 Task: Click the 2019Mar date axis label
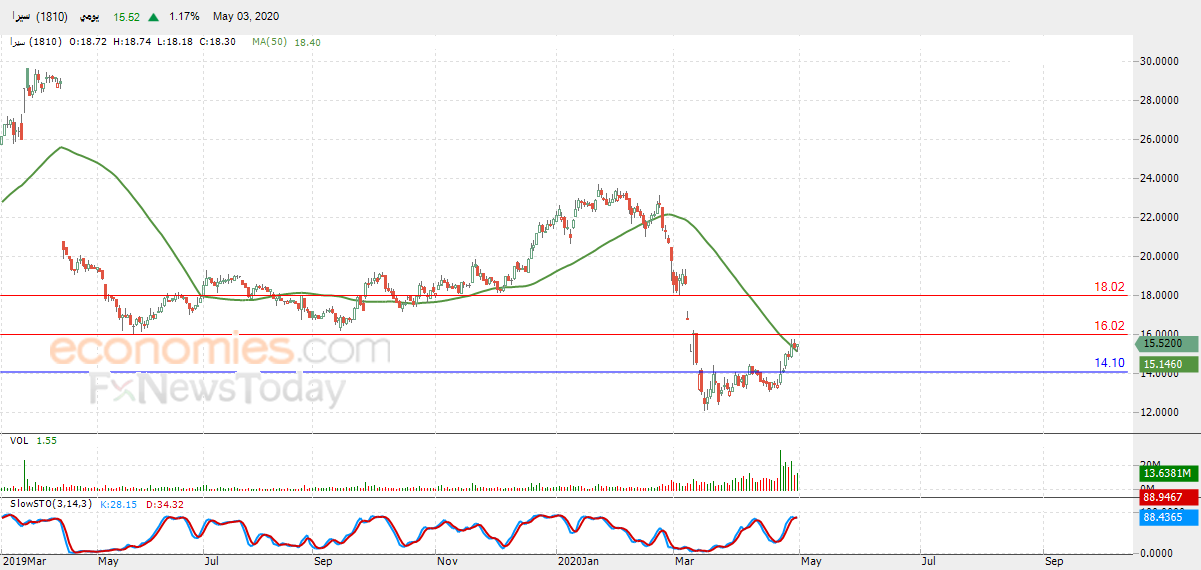(23, 562)
